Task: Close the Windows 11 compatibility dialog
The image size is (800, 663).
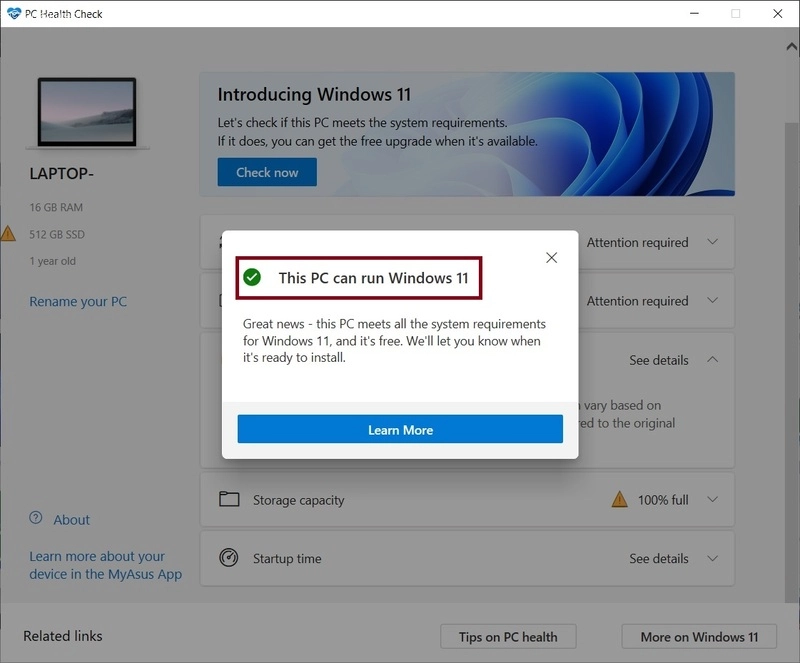Action: 551,258
